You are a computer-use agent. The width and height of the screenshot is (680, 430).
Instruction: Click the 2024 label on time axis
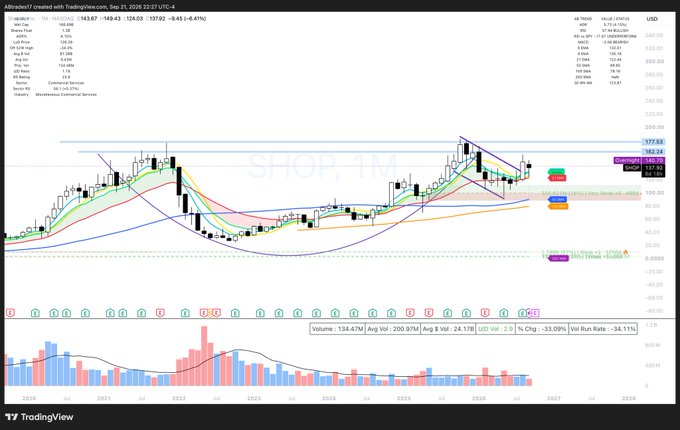(x=329, y=398)
